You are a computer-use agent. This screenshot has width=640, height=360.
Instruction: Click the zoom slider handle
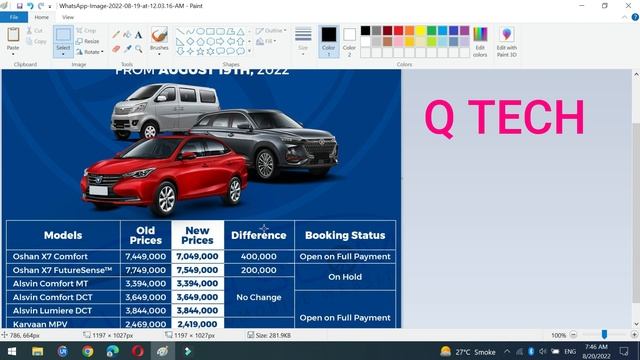(x=604, y=335)
